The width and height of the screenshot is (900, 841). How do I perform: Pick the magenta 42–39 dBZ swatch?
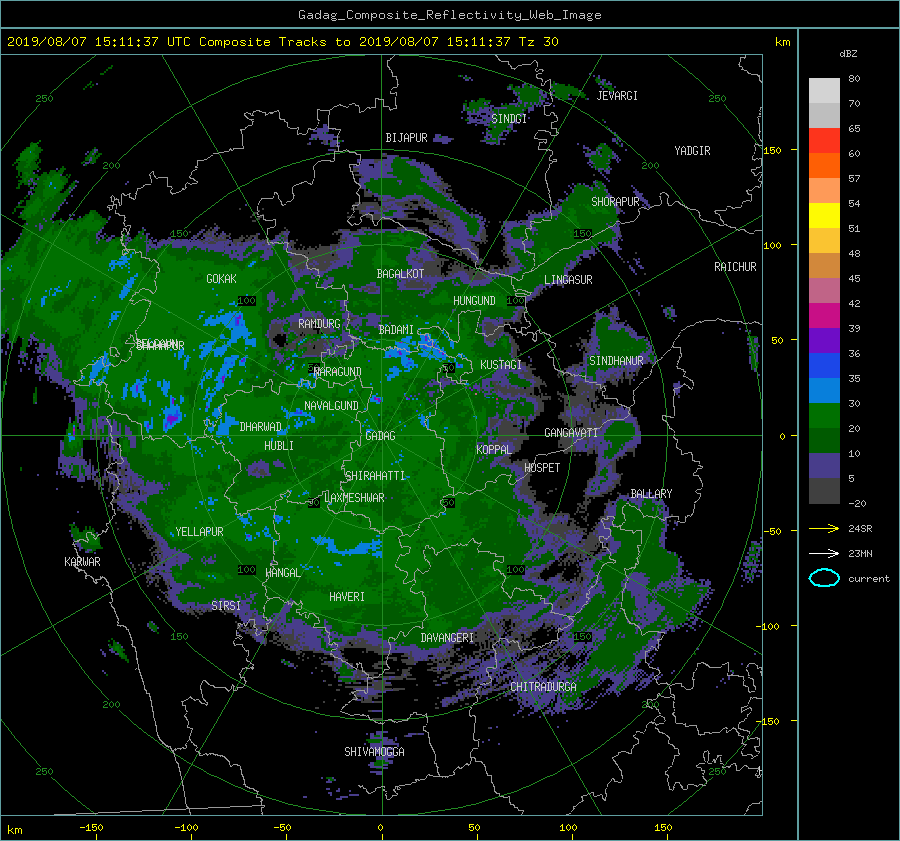pos(824,316)
